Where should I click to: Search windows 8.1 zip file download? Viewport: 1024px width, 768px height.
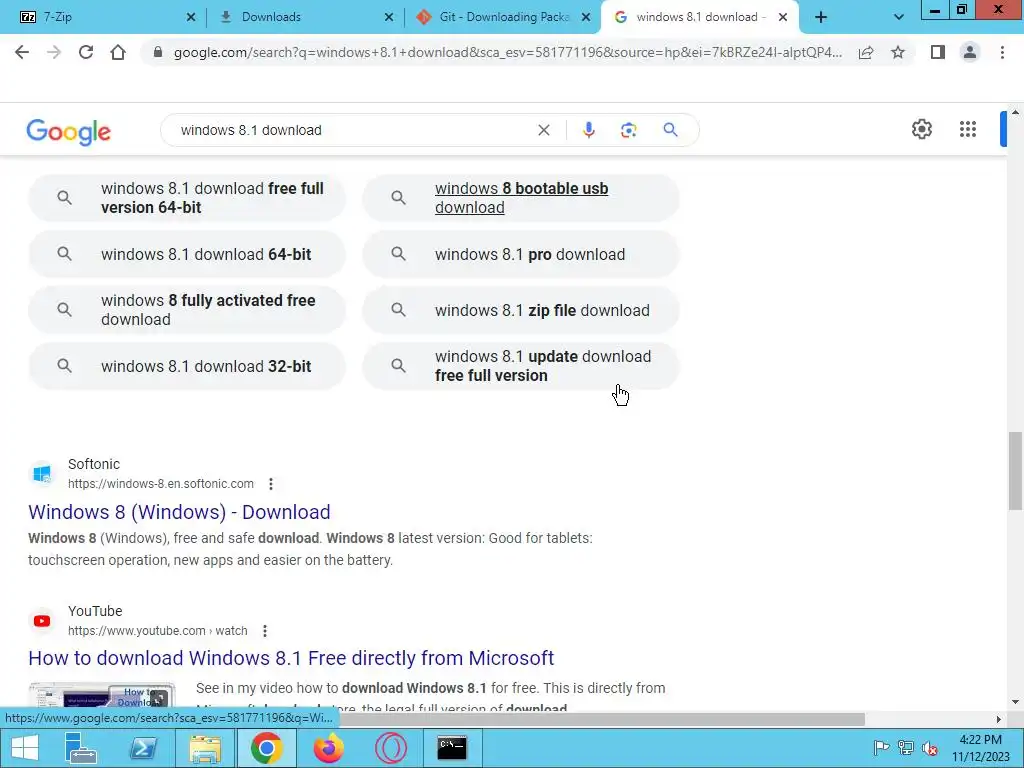pos(521,310)
